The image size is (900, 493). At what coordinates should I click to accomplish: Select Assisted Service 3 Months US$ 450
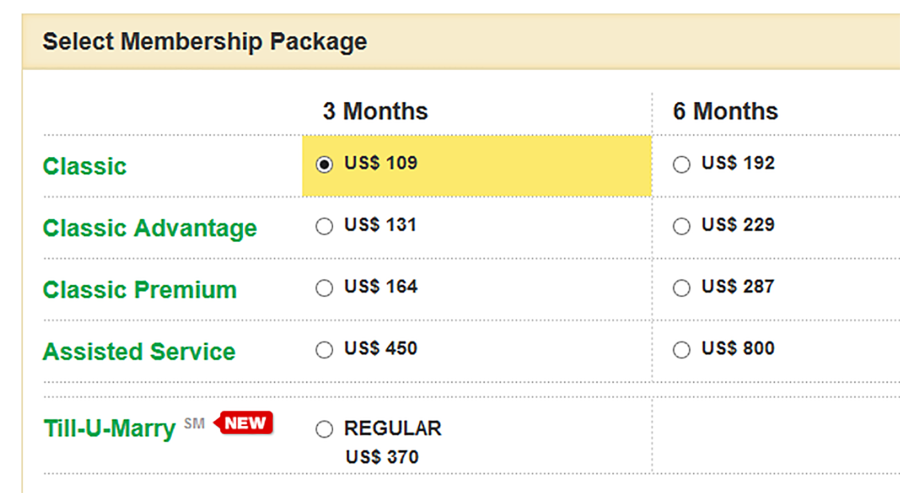click(324, 350)
